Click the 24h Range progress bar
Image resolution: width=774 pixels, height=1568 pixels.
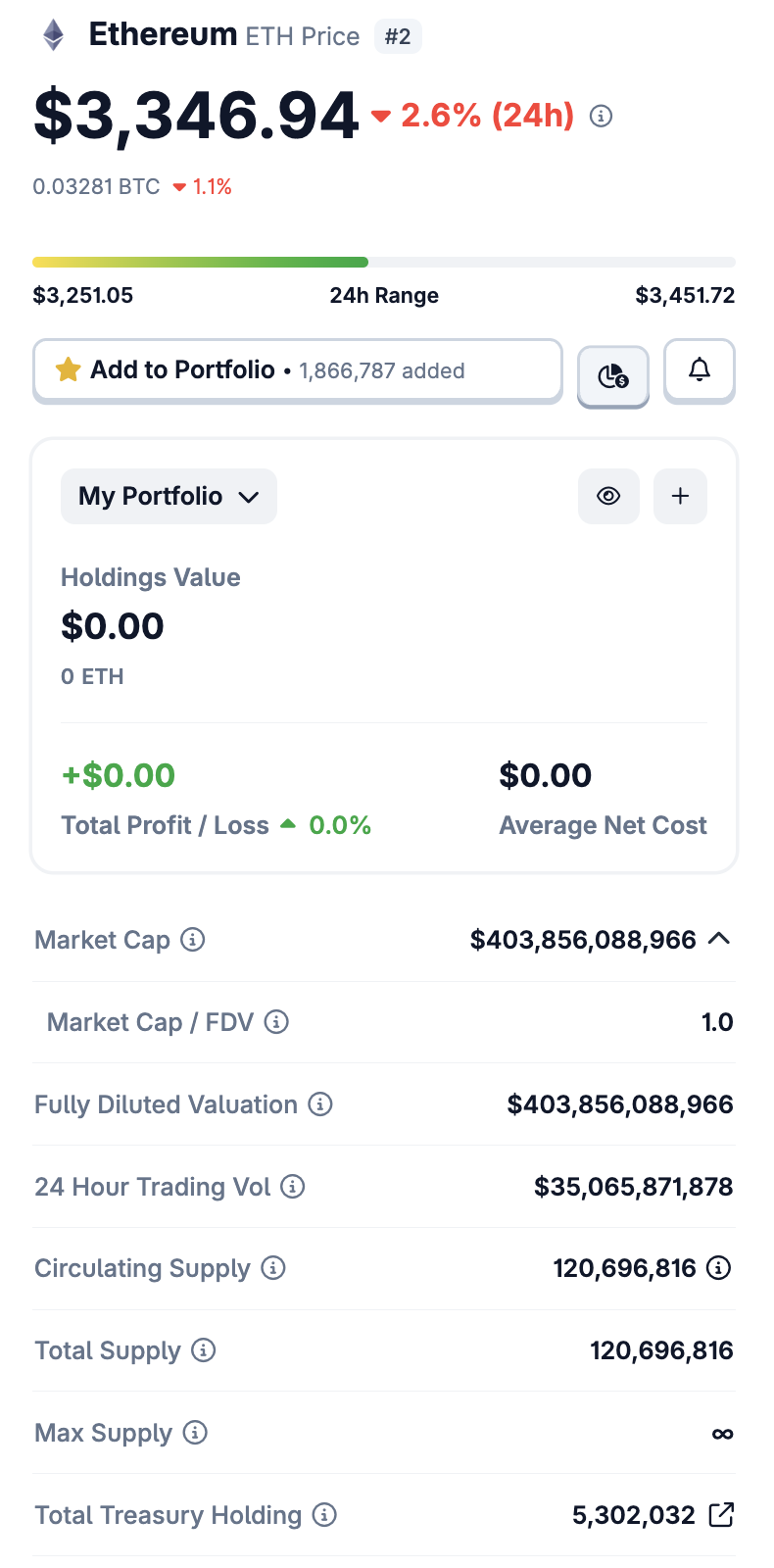383,263
